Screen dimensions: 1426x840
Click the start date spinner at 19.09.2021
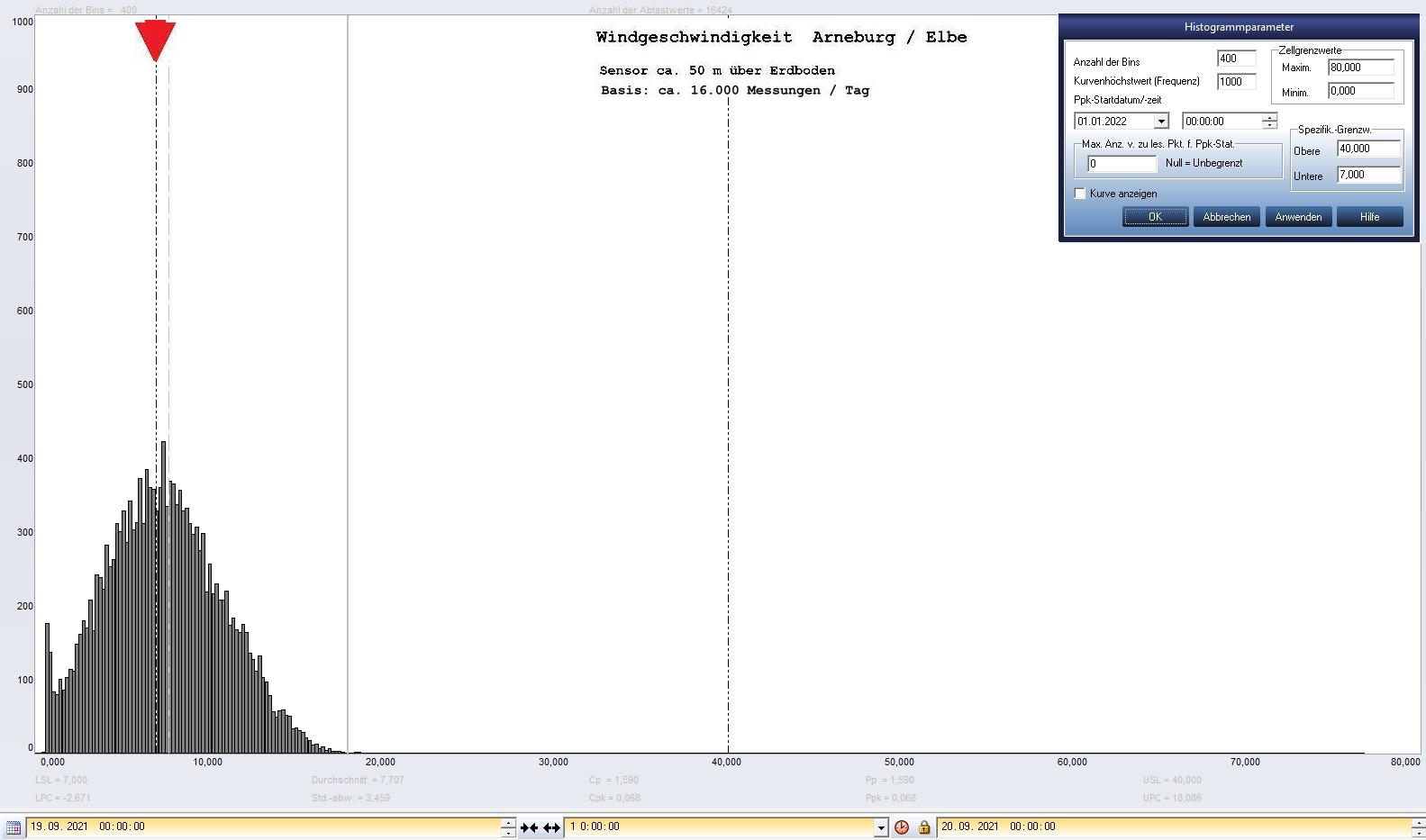(508, 827)
